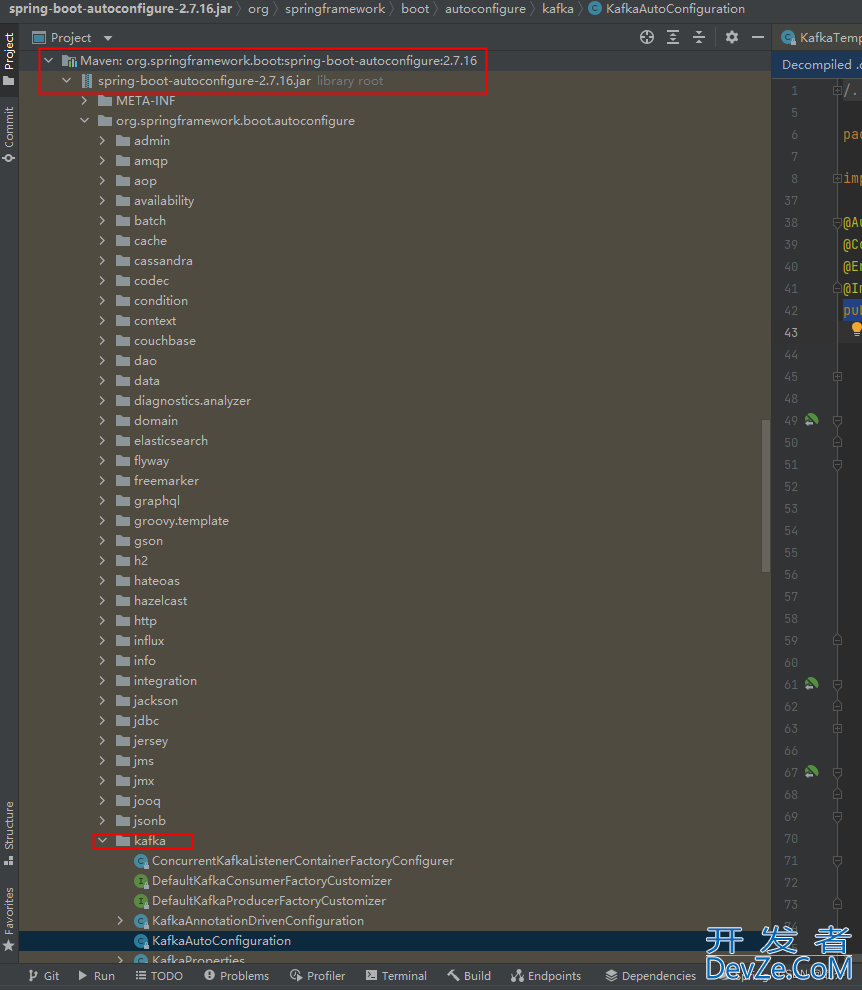Click the intention light bulb on line 43
The image size is (862, 990).
tap(856, 328)
